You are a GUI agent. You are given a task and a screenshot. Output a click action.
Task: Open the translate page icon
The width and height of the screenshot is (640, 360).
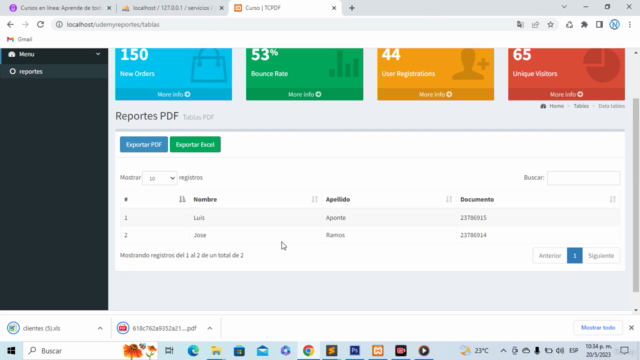click(520, 24)
